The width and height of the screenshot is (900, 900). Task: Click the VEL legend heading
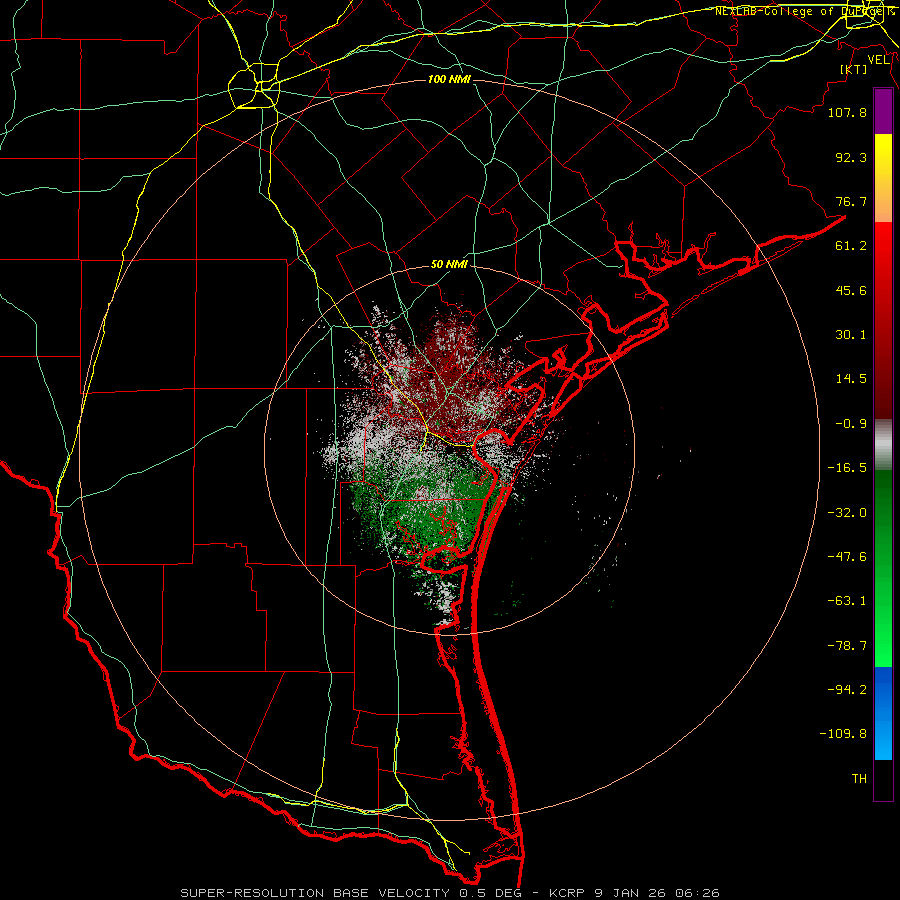pos(878,60)
